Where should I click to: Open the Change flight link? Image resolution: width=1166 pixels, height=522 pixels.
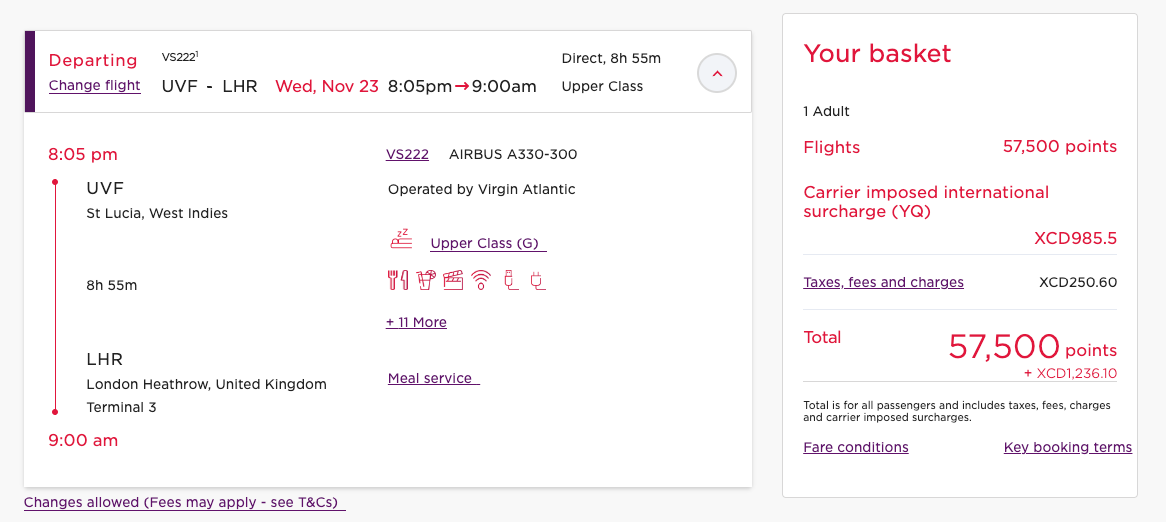[x=94, y=86]
